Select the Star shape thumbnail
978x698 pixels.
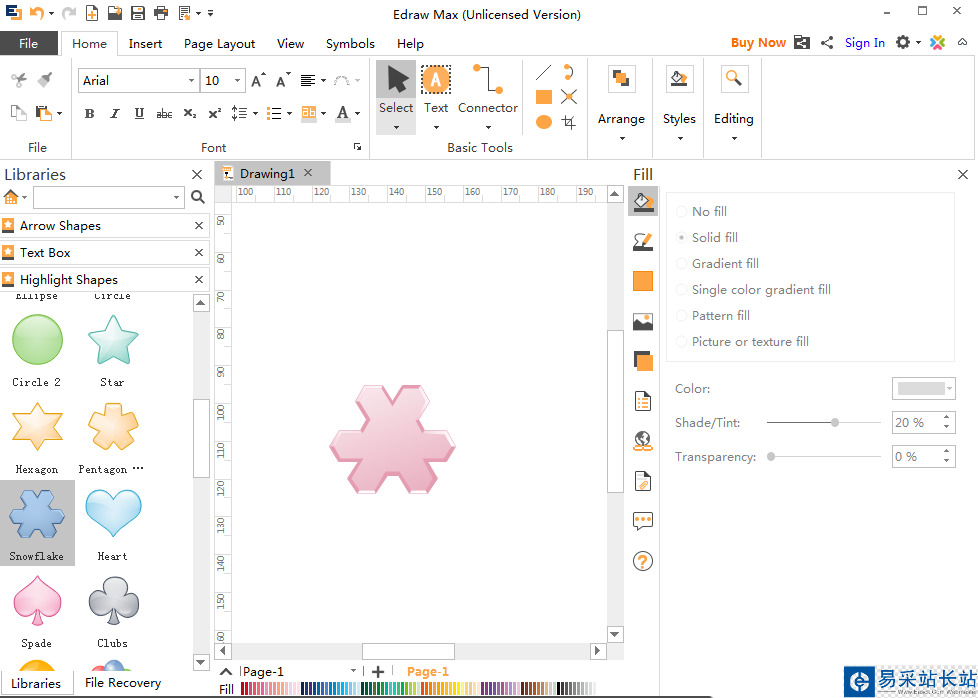(113, 339)
